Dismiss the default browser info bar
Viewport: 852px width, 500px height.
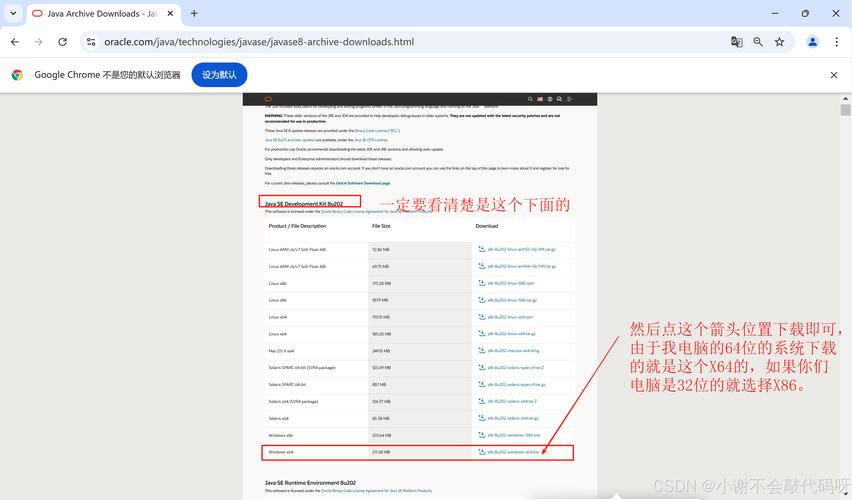pos(834,75)
